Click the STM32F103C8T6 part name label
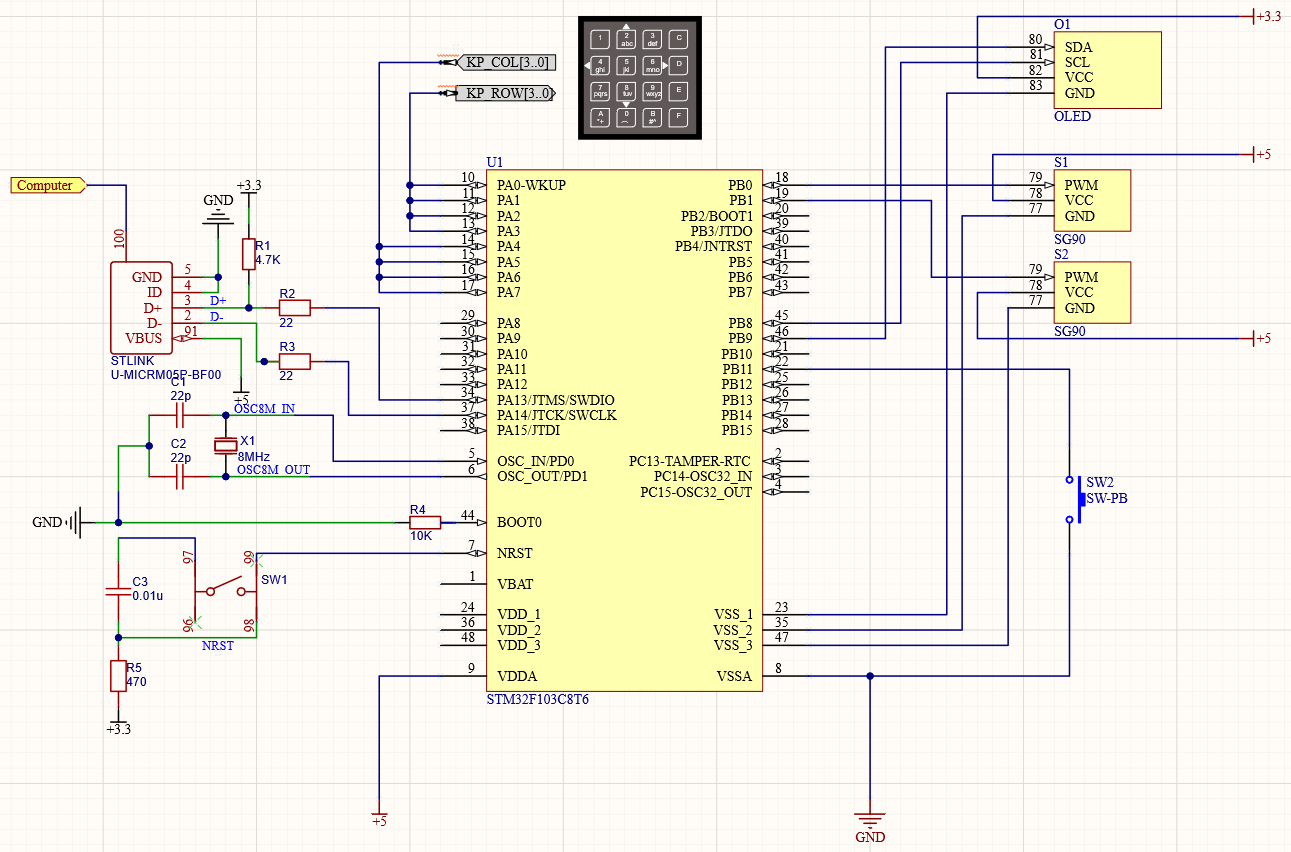1291x852 pixels. [x=537, y=699]
